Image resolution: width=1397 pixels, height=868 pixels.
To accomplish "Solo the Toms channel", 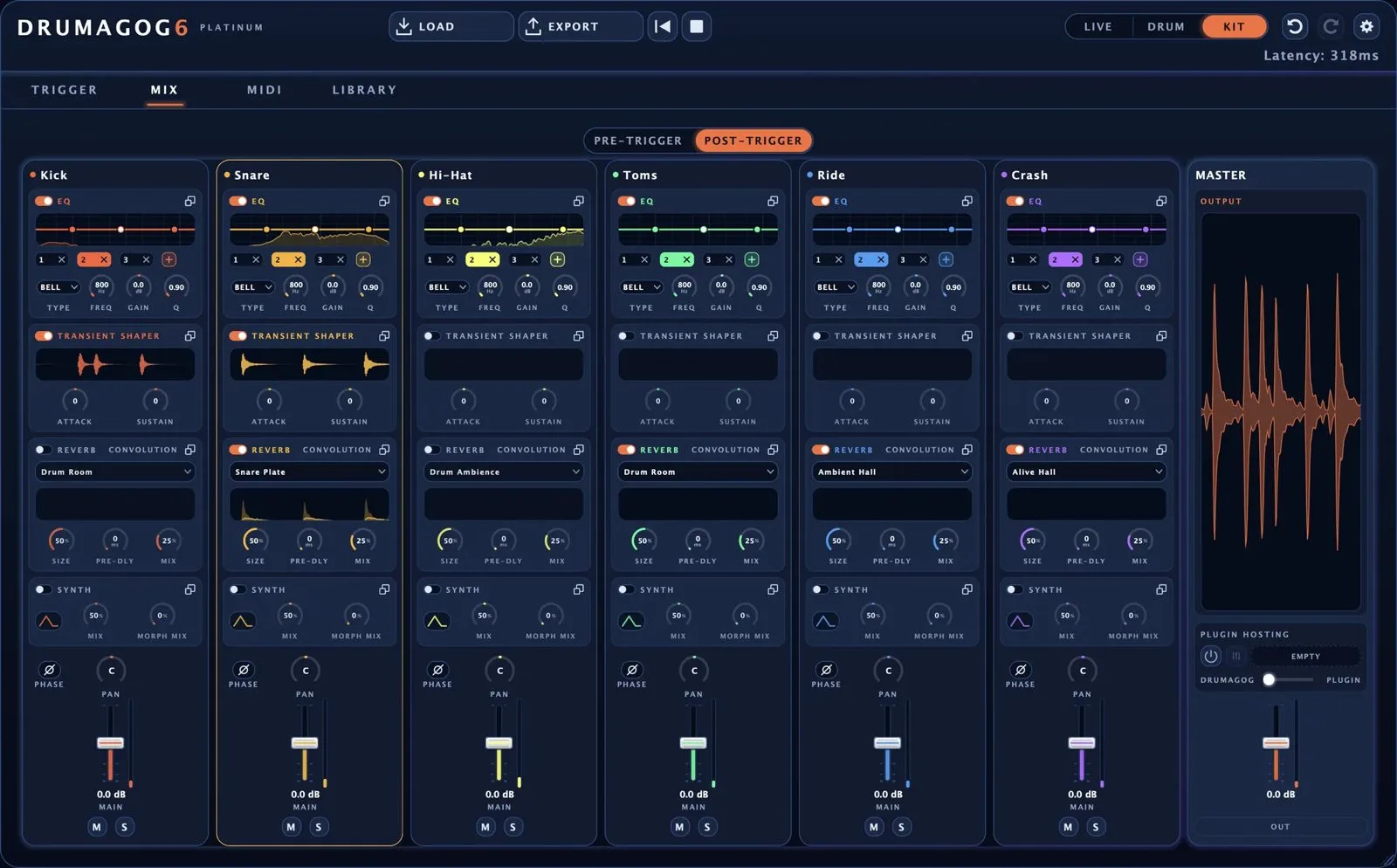I will [x=707, y=827].
